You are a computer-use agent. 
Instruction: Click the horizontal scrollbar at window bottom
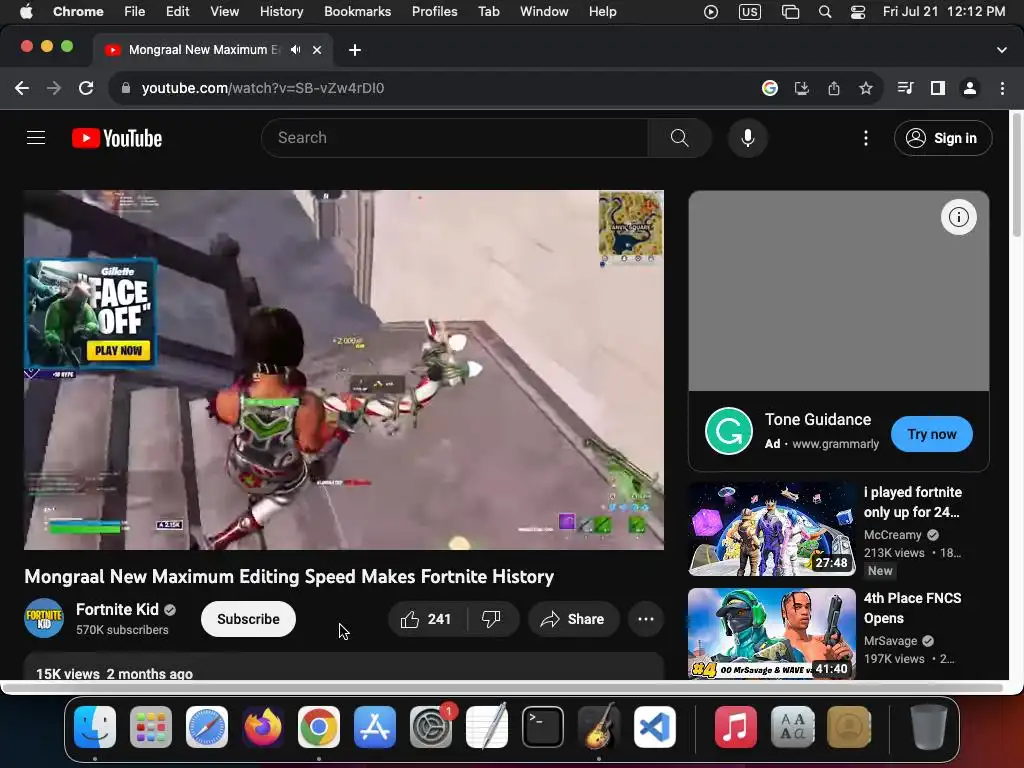503,688
